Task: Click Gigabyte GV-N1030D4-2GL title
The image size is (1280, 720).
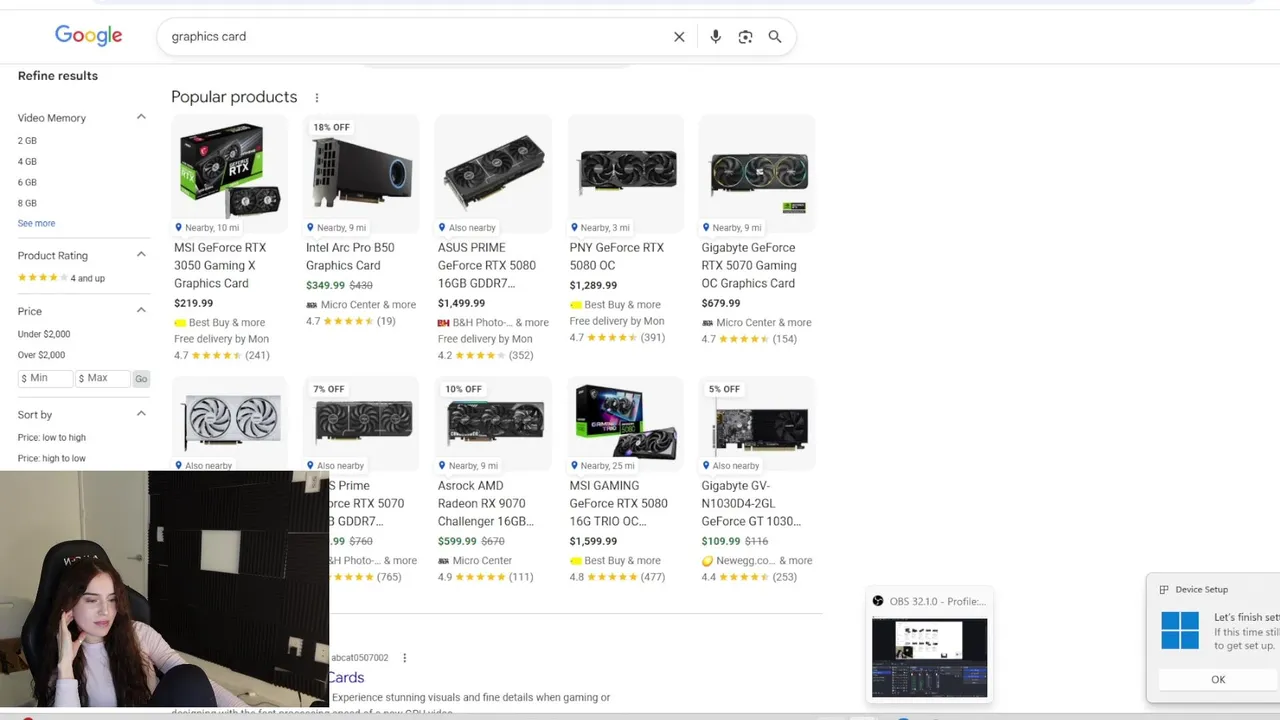Action: pos(751,504)
